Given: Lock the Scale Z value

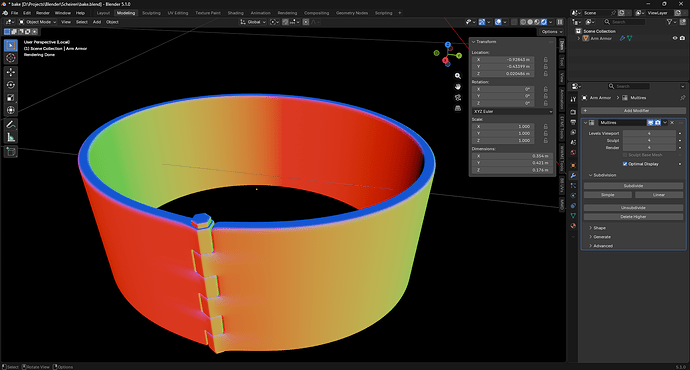Looking at the screenshot, I should coord(546,140).
